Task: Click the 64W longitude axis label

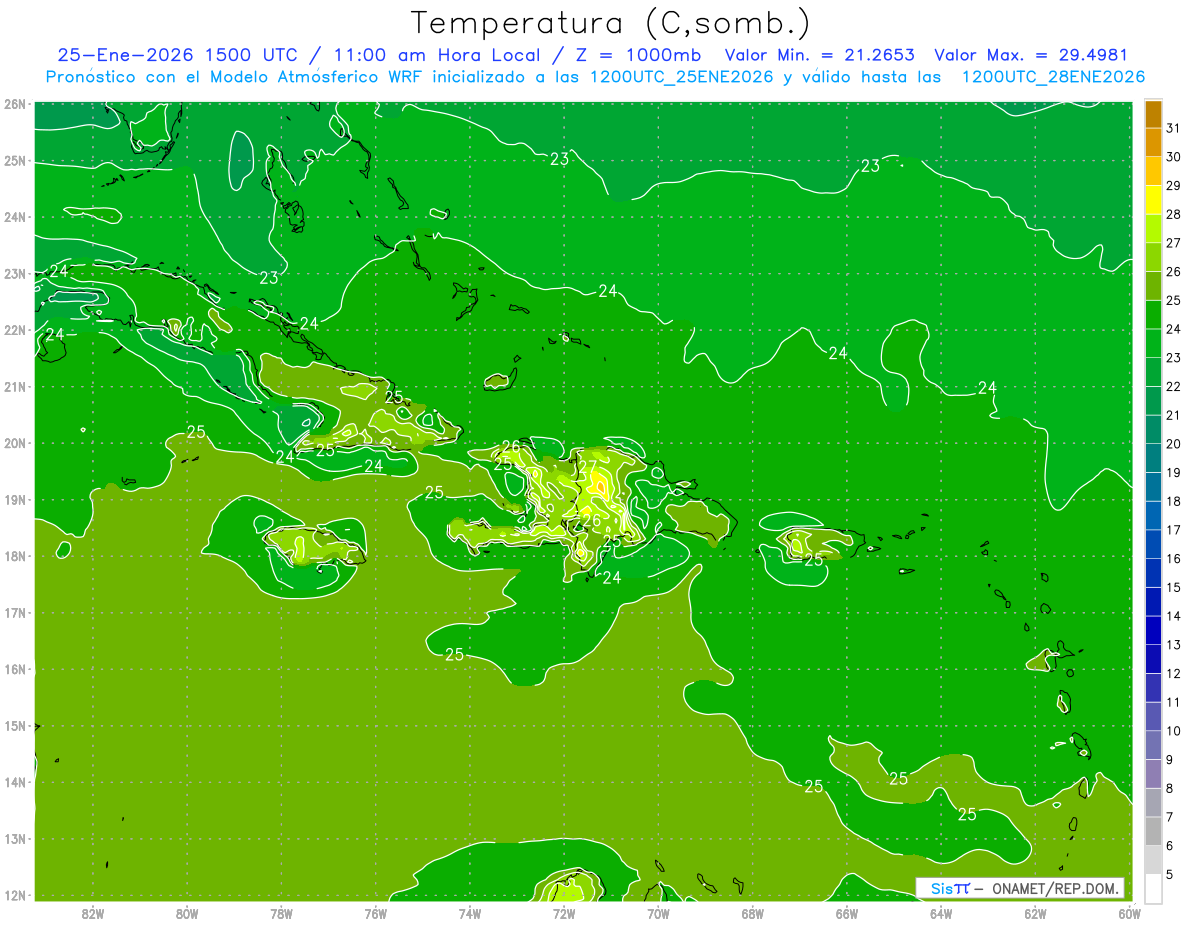Action: pyautogui.click(x=941, y=913)
